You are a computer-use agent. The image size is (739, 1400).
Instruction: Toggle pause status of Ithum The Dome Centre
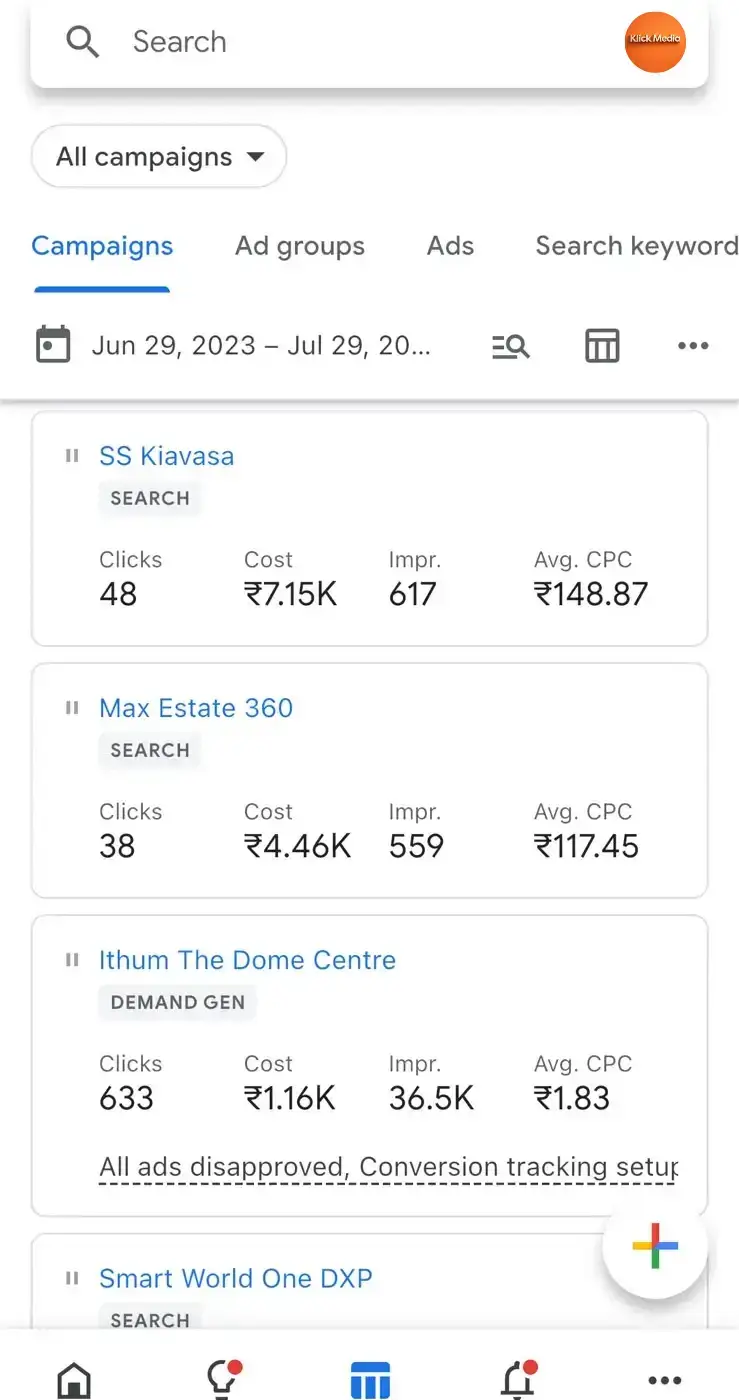pyautogui.click(x=72, y=960)
